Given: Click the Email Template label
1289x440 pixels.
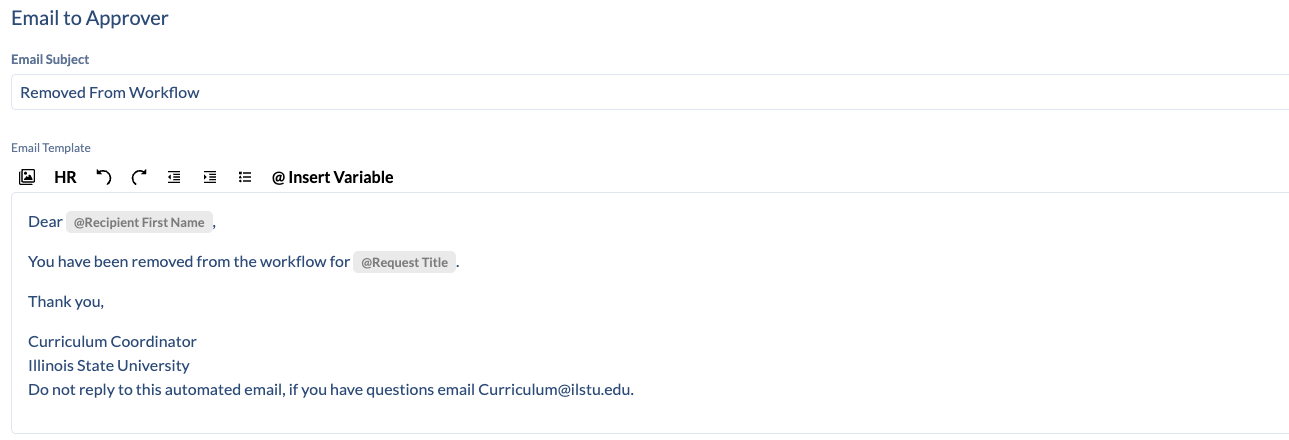Looking at the screenshot, I should [51, 148].
